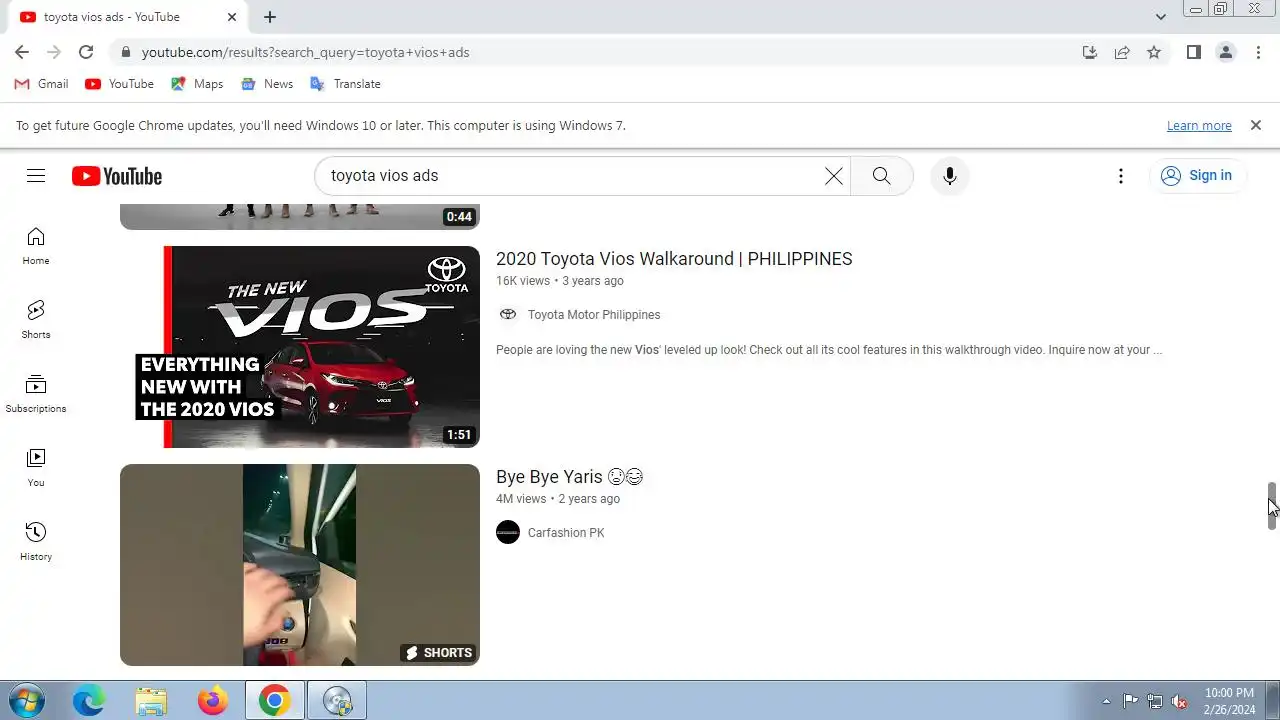
Task: Open YouTube settings three-dot menu
Action: click(1121, 176)
